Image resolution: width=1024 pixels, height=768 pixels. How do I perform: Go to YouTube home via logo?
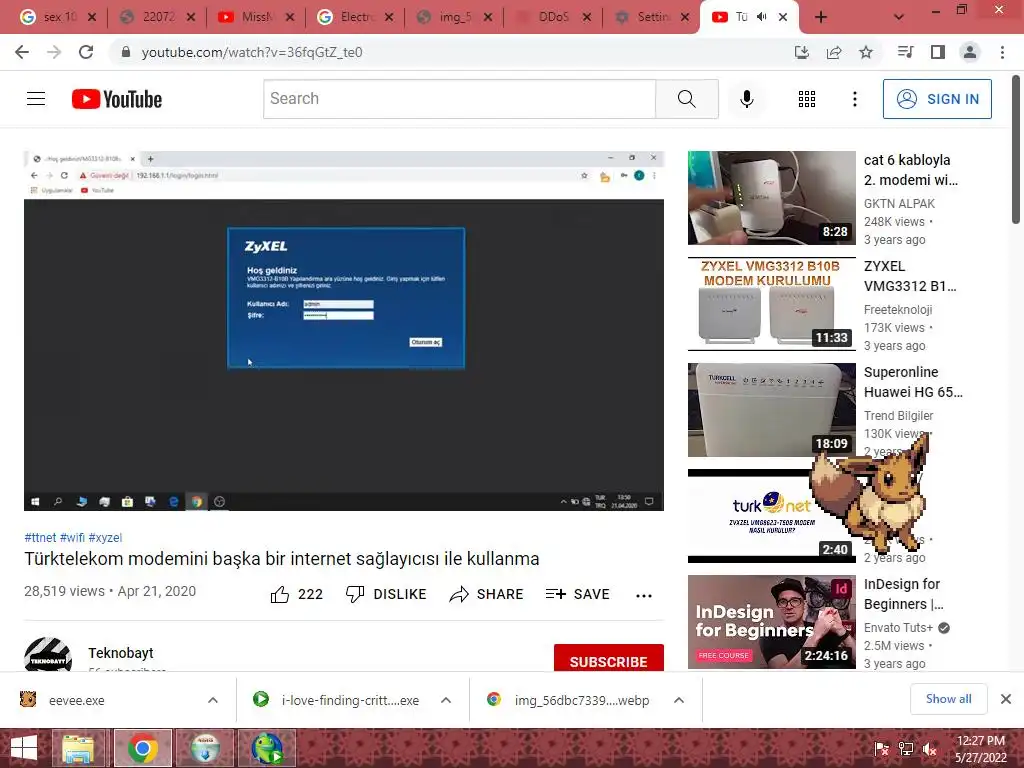coord(117,99)
